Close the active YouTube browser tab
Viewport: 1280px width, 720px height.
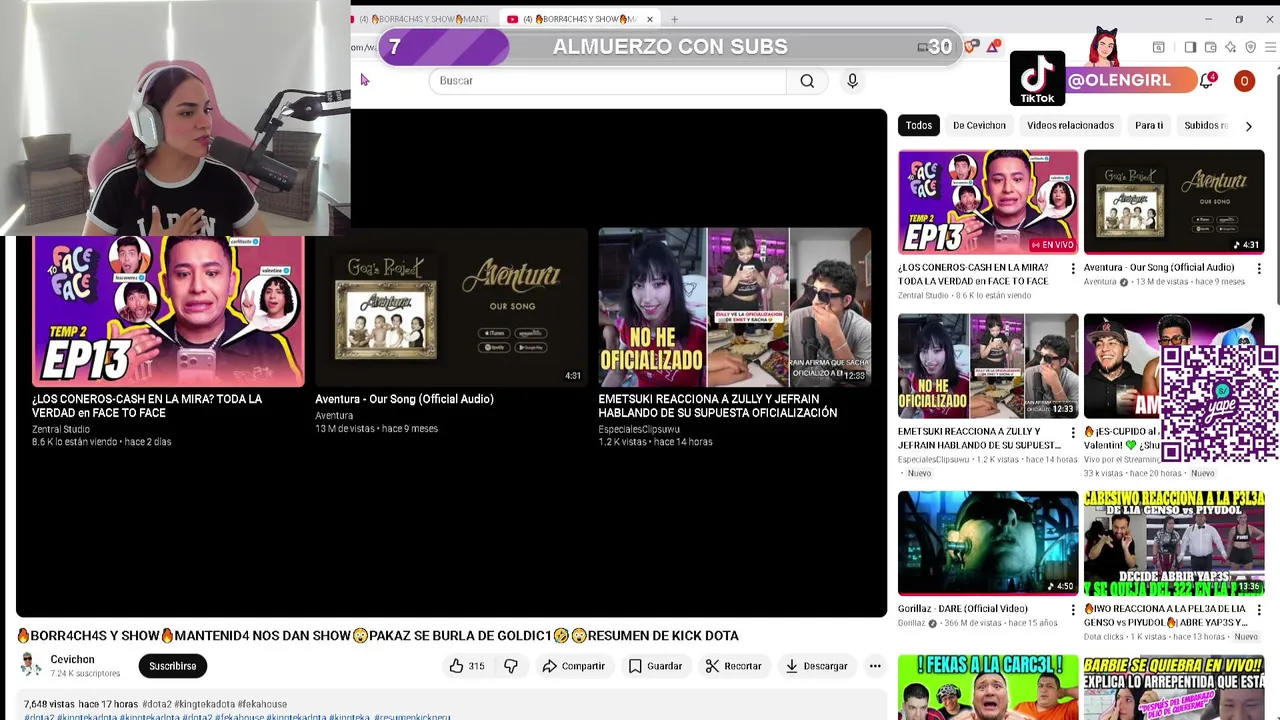tap(650, 19)
